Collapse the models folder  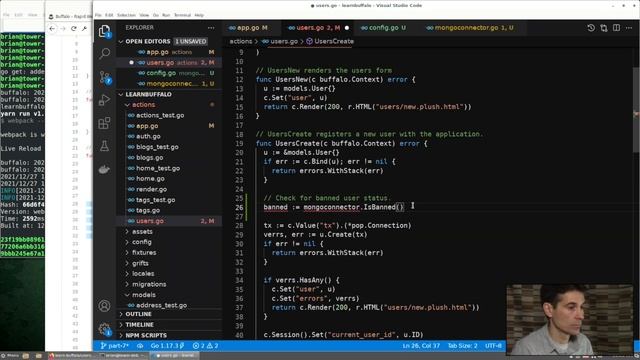click(143, 295)
